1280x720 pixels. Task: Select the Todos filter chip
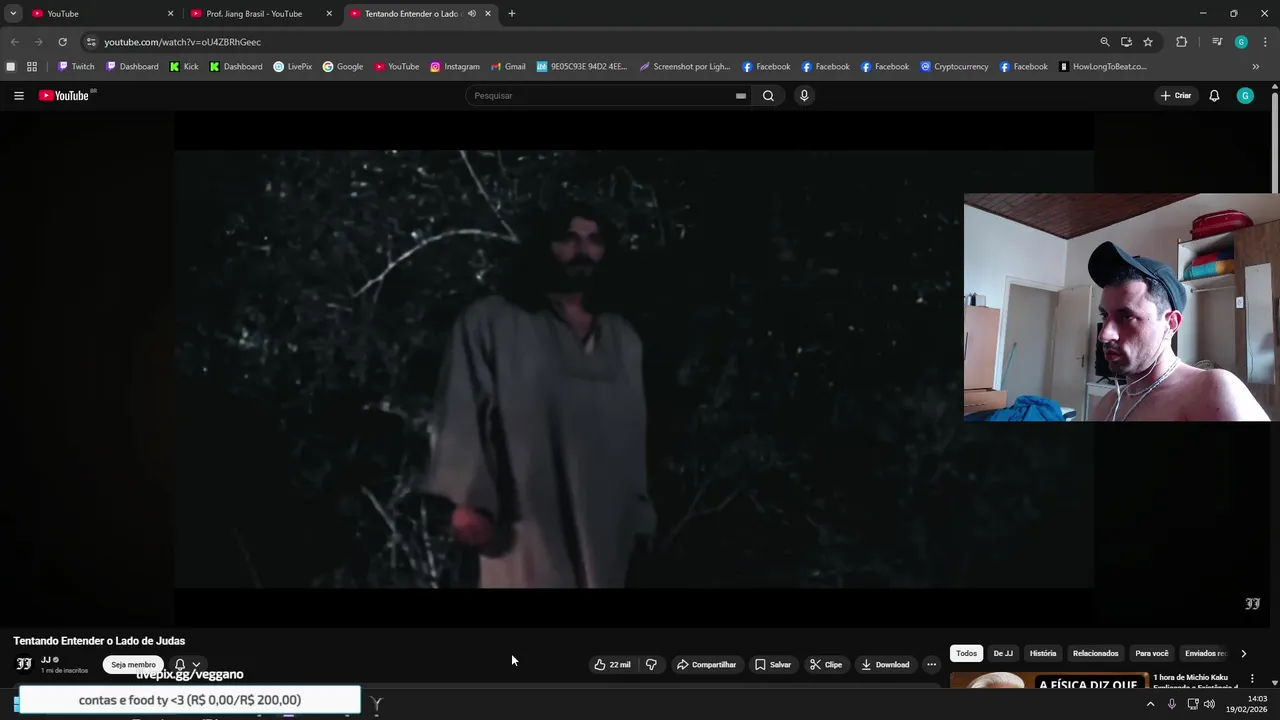pos(966,654)
